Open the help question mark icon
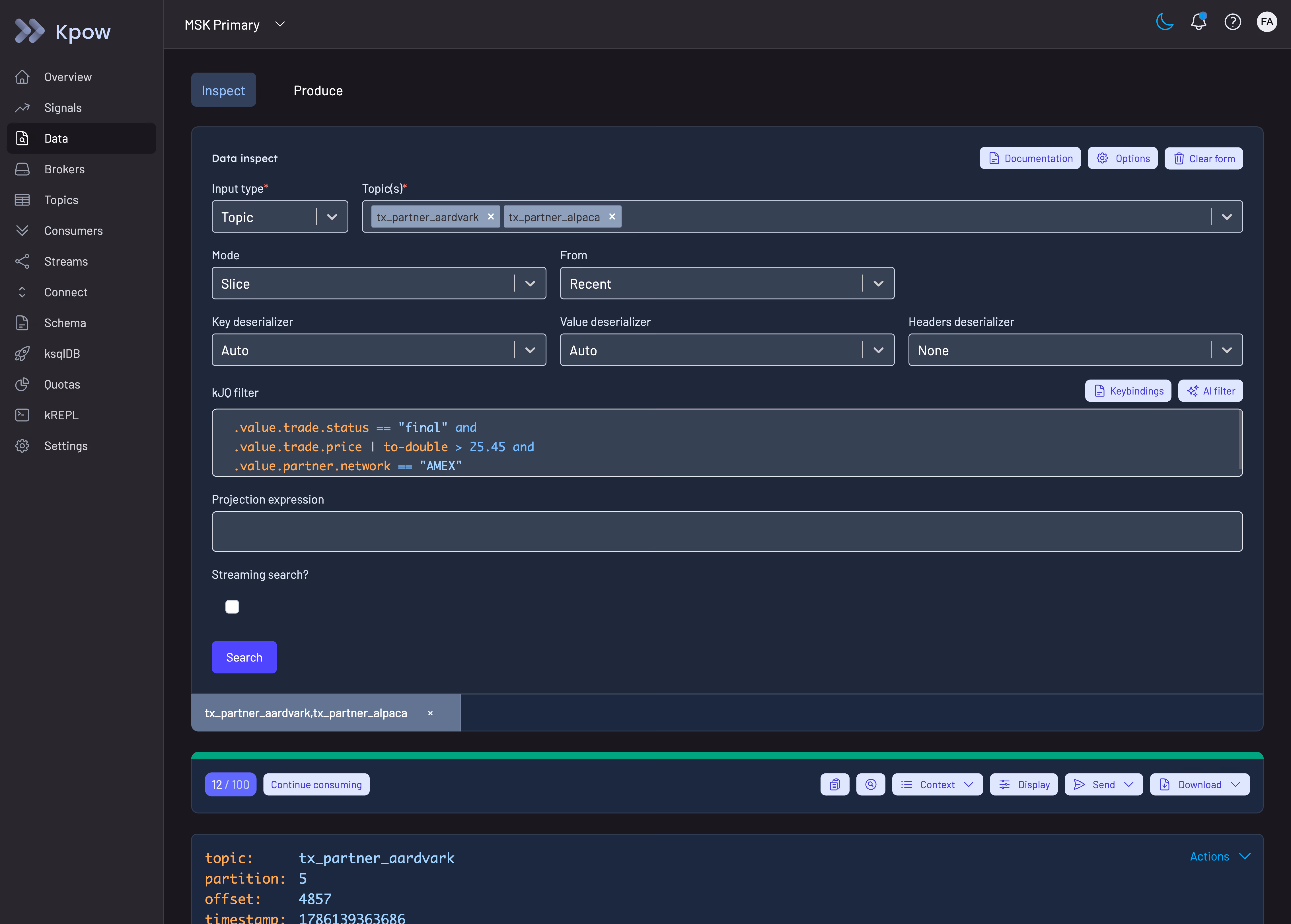The width and height of the screenshot is (1291, 924). tap(1232, 22)
